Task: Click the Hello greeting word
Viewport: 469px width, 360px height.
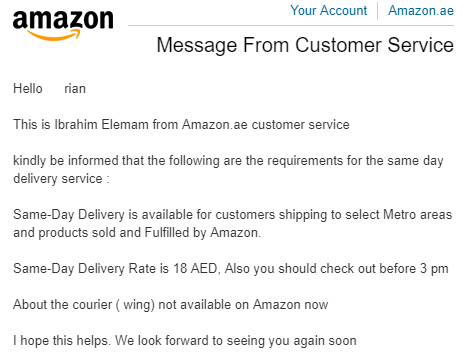Action: point(28,89)
